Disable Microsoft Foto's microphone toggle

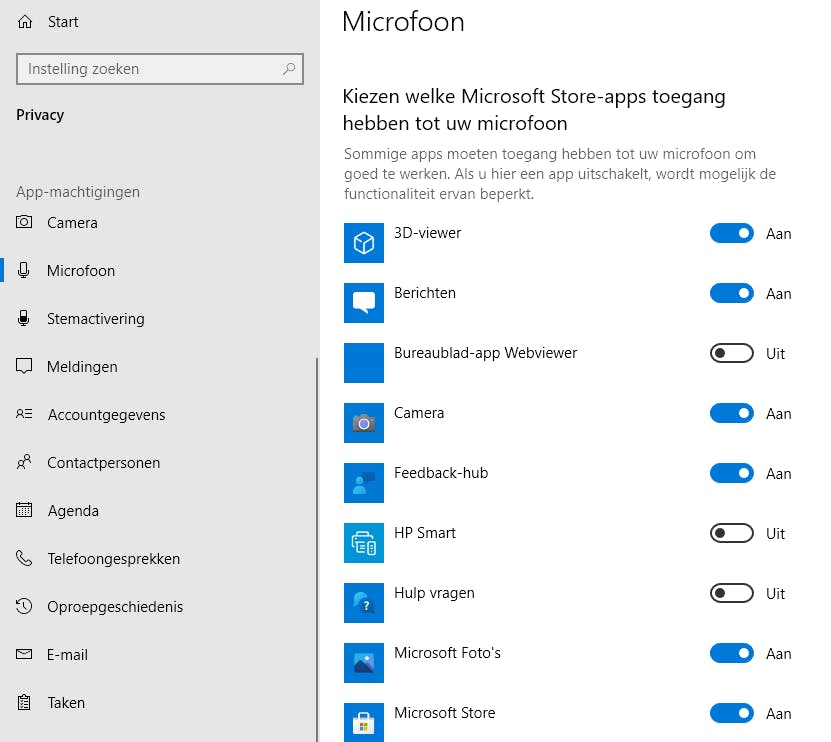[x=731, y=653]
